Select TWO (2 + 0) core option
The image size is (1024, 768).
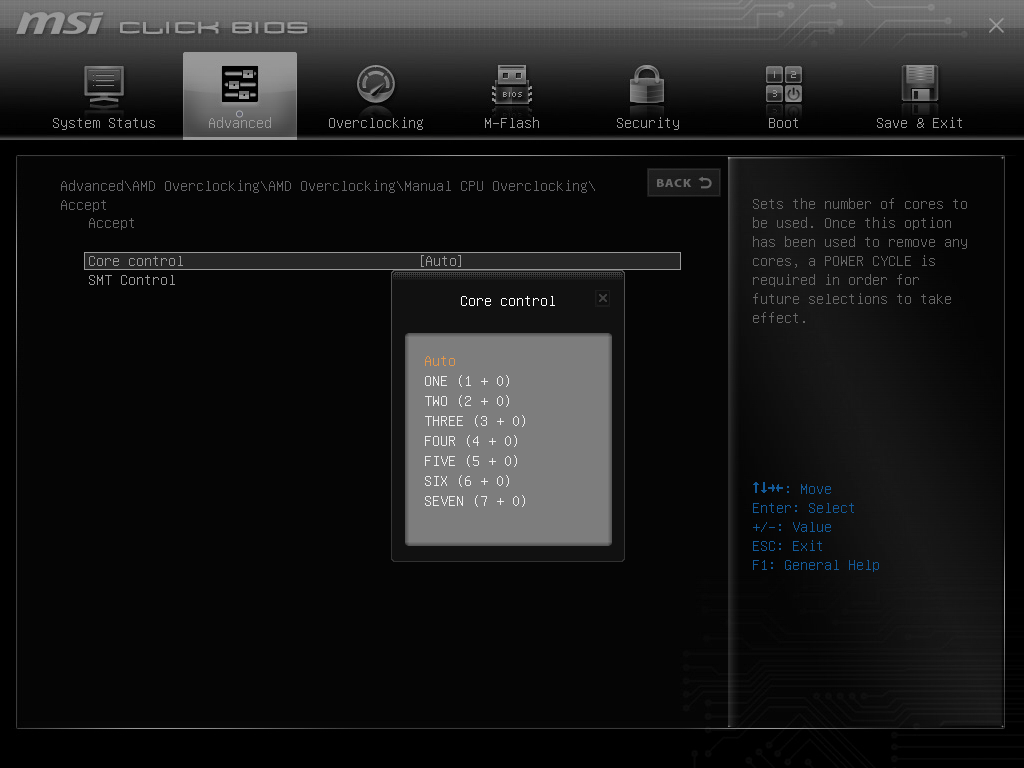click(467, 401)
